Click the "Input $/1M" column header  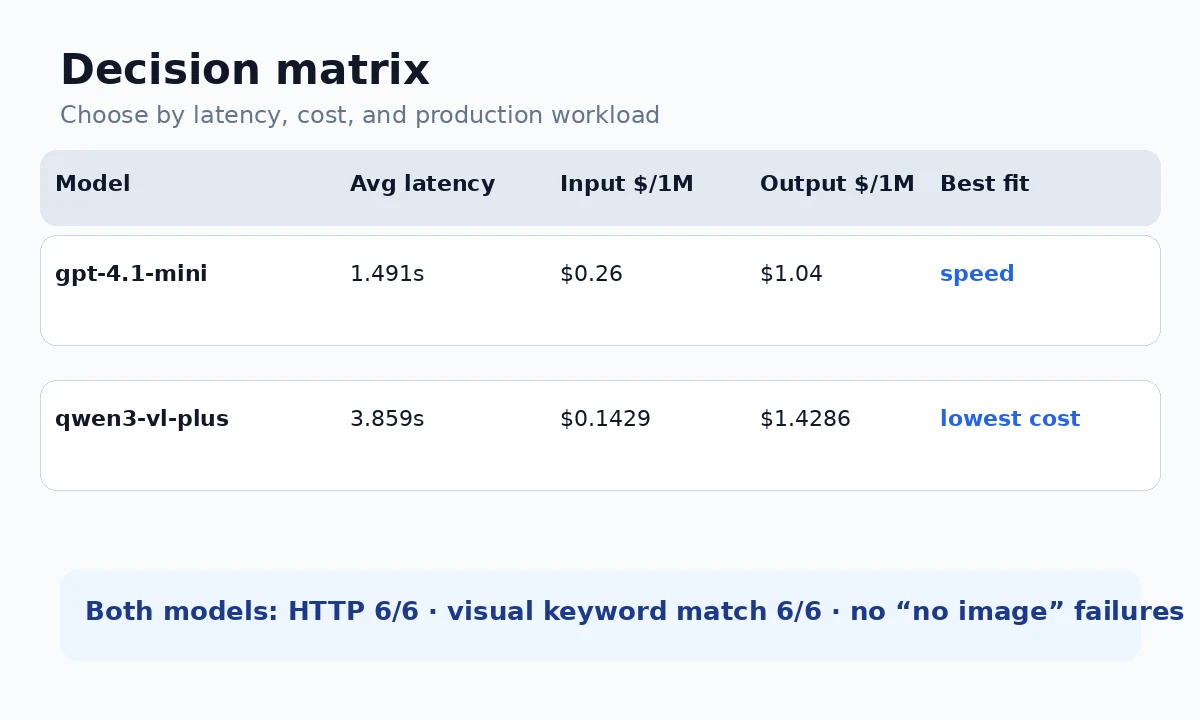pyautogui.click(x=626, y=184)
